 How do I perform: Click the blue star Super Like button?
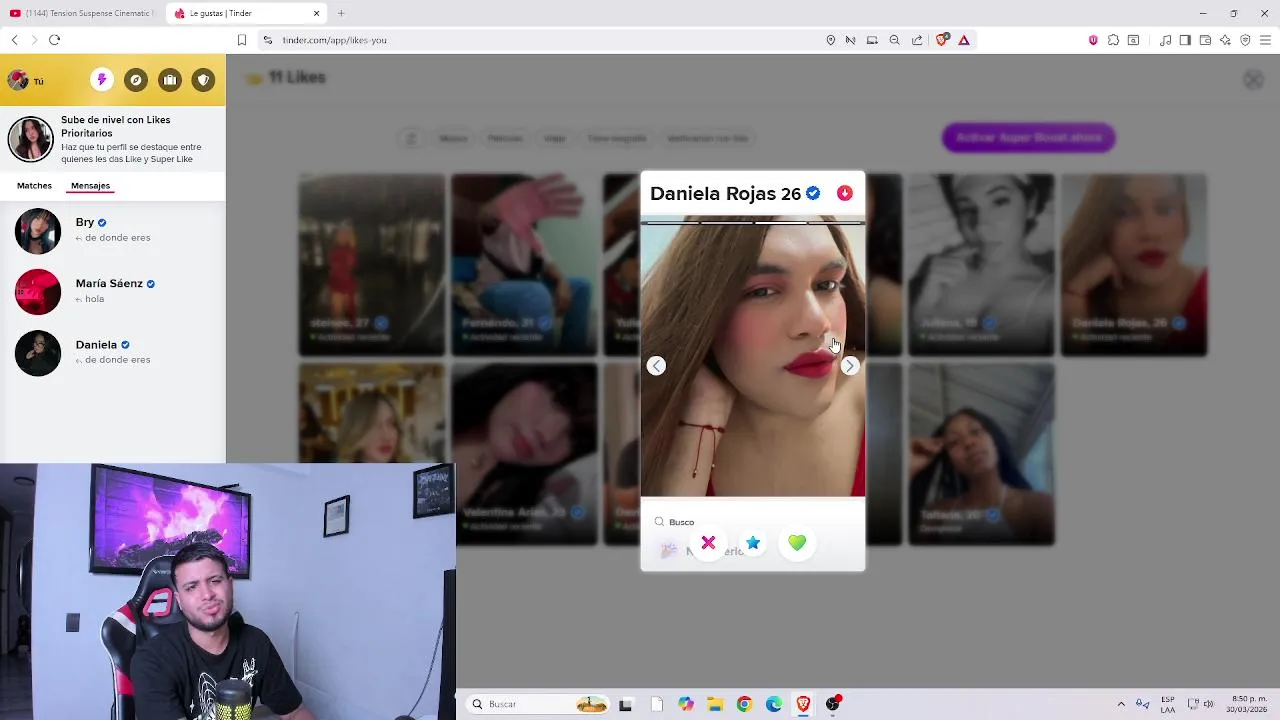pyautogui.click(x=753, y=543)
